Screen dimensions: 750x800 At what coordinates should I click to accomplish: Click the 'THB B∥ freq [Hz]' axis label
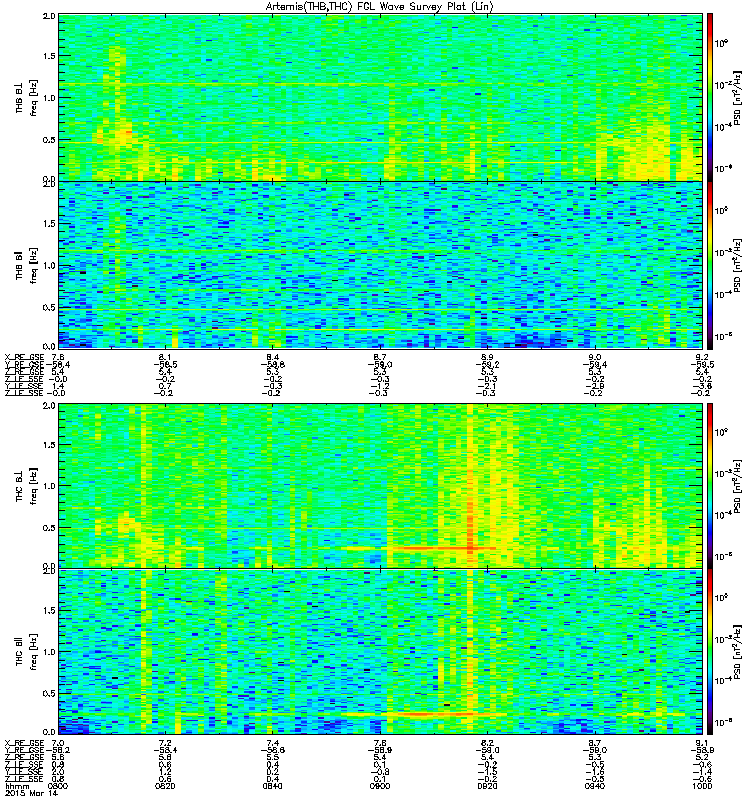26,265
